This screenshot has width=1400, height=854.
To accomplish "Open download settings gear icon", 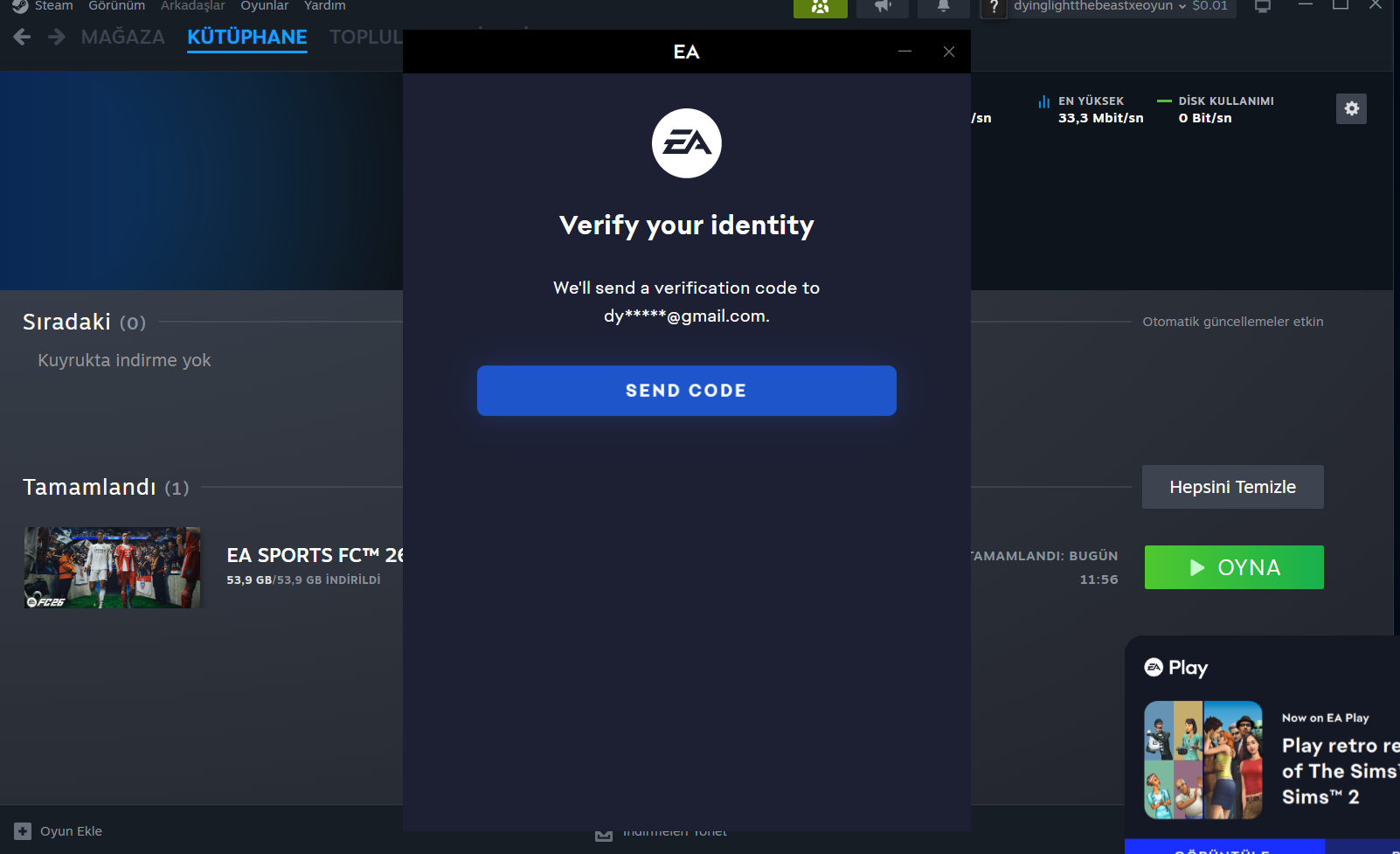I will 1351,108.
